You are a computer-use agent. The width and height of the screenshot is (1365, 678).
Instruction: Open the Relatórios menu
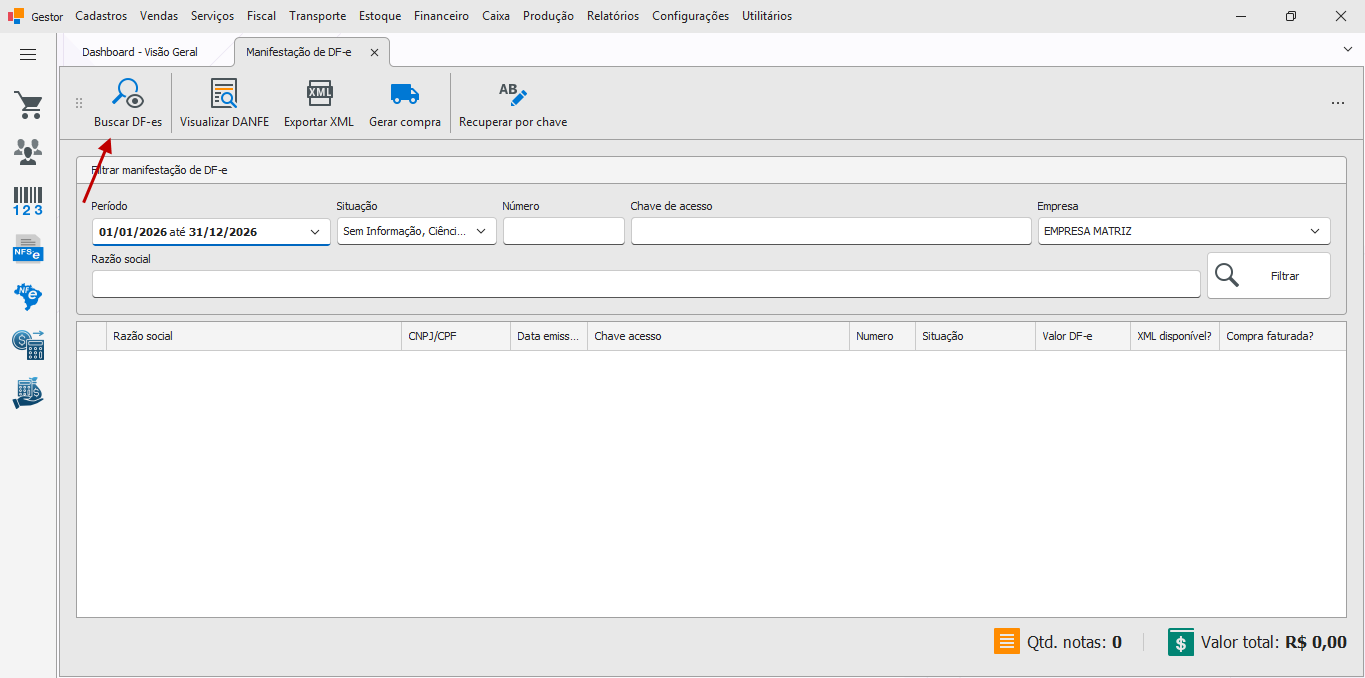(x=613, y=16)
